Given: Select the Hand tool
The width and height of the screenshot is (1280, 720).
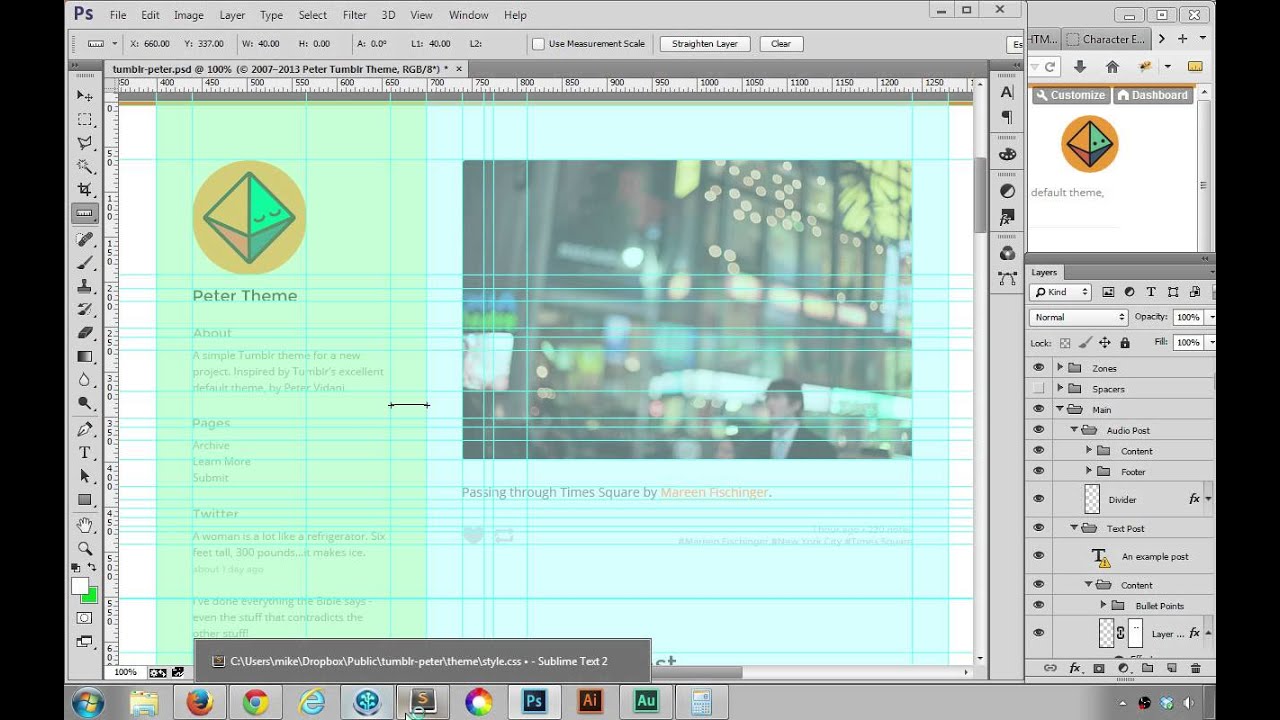Looking at the screenshot, I should pos(85,525).
